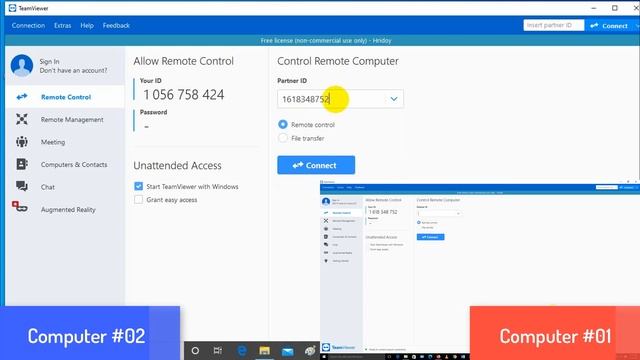Viewport: 640px width, 360px height.
Task: Open the Connection menu
Action: click(x=28, y=25)
